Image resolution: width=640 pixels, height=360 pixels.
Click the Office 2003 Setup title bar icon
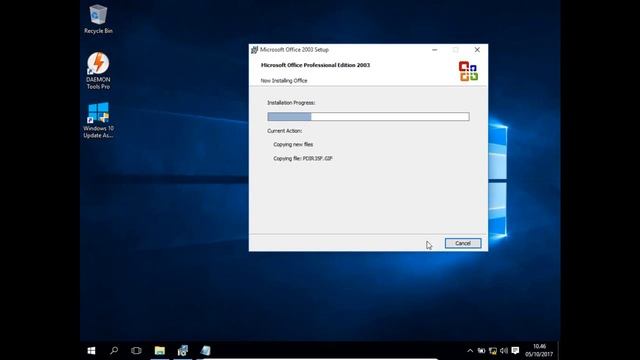point(254,50)
